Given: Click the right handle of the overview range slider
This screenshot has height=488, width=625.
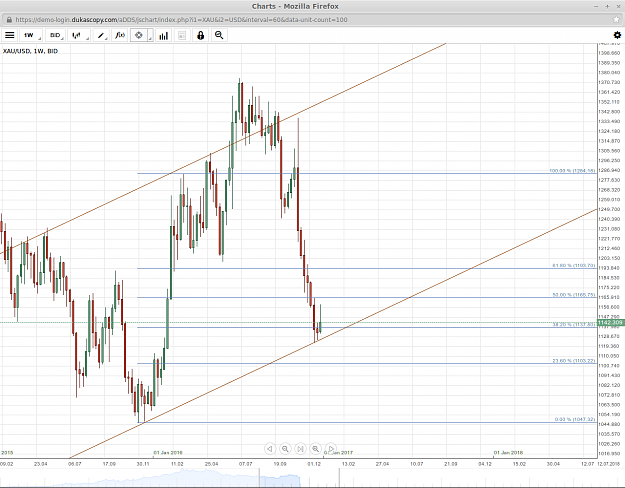Looking at the screenshot, I should click(x=339, y=477).
